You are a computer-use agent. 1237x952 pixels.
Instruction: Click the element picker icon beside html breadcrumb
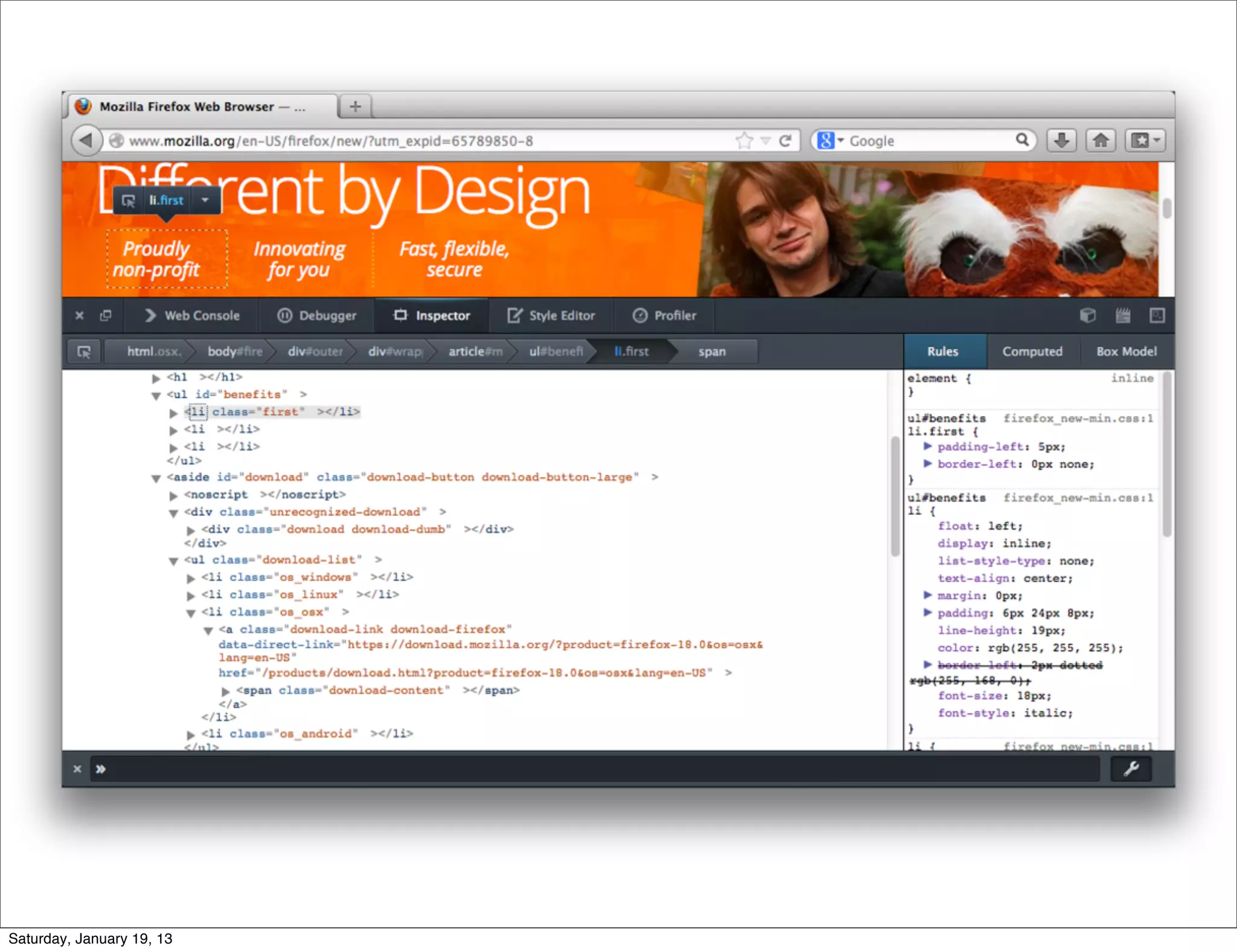coord(84,352)
